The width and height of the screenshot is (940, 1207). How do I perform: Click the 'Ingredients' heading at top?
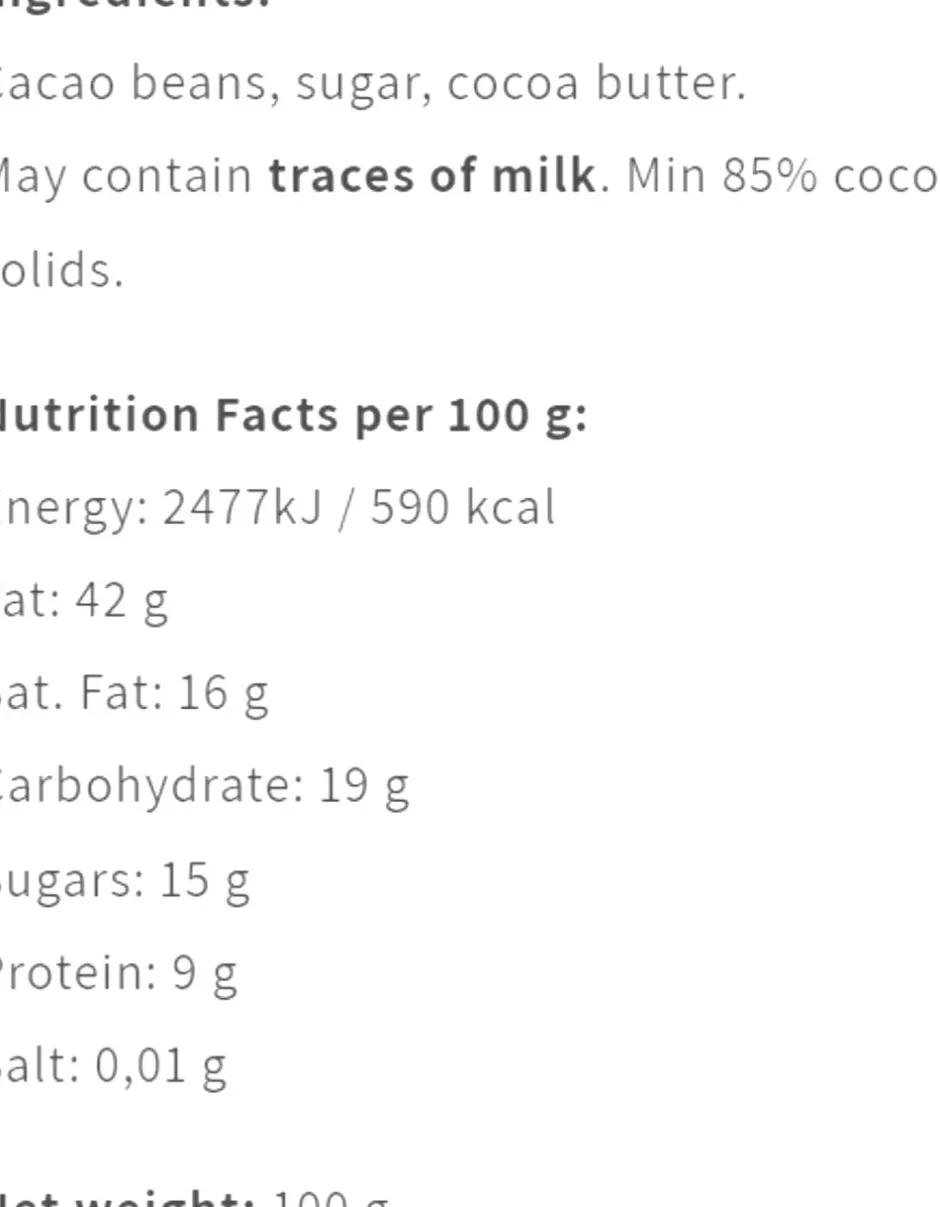click(134, 4)
